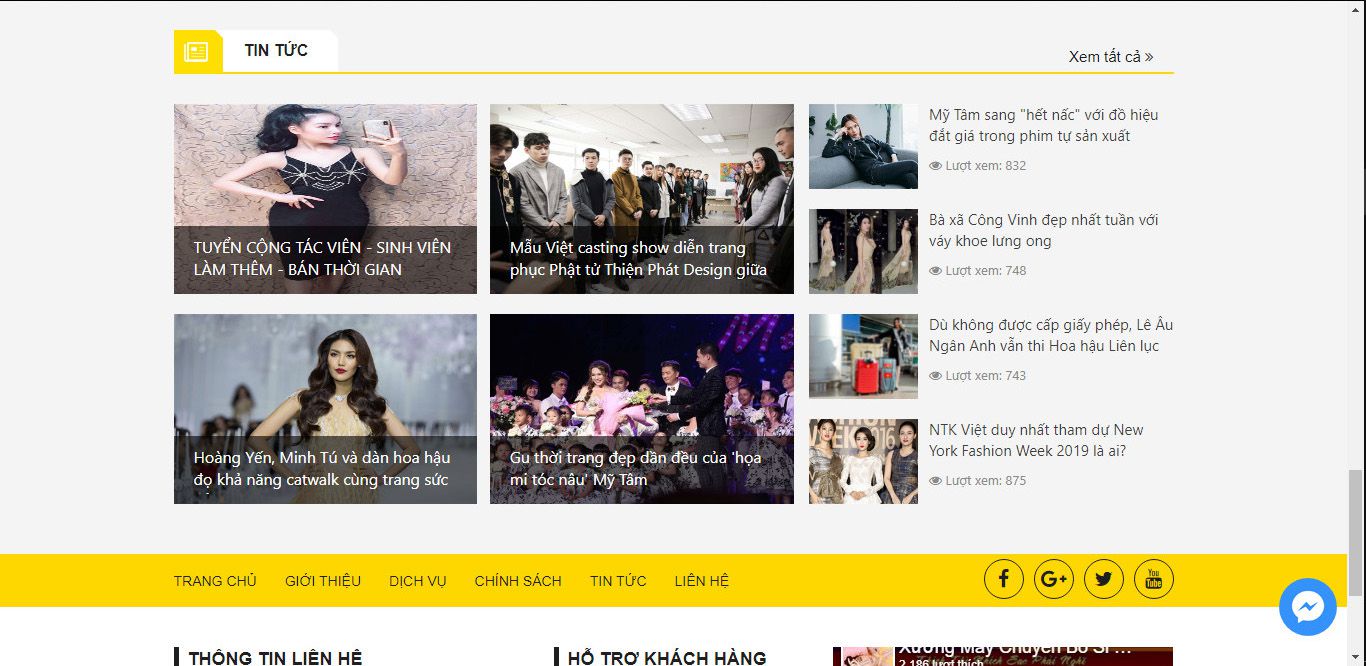This screenshot has height=666, width=1366.
Task: Click thumbnail of New York Fashion Week article
Action: (x=863, y=461)
